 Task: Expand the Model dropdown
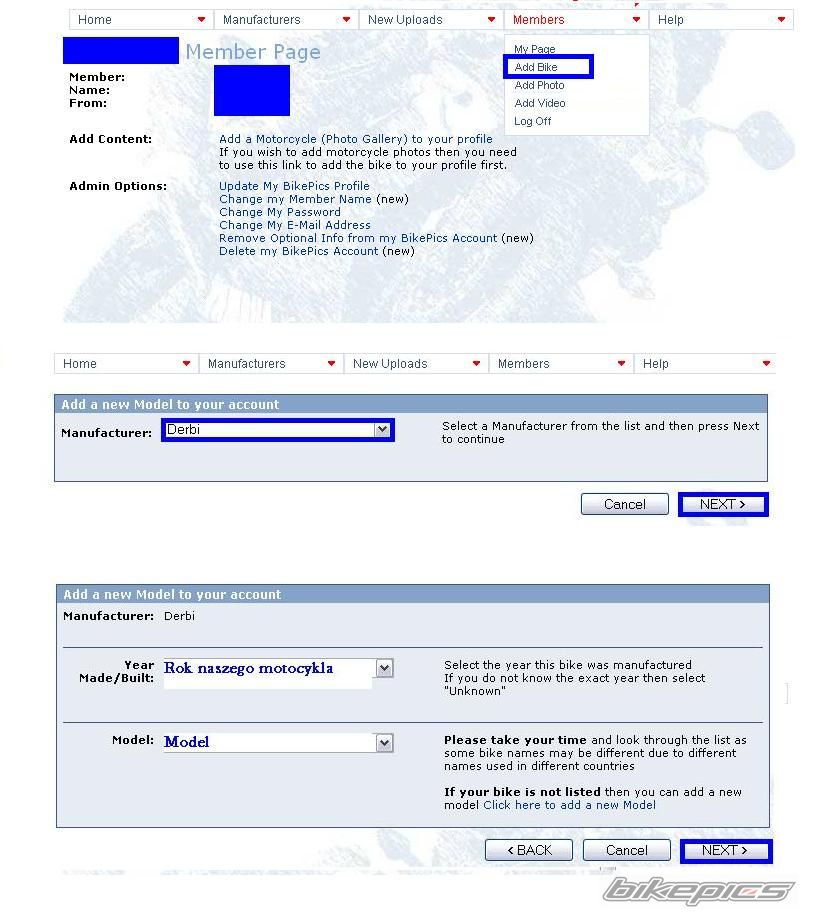point(384,743)
